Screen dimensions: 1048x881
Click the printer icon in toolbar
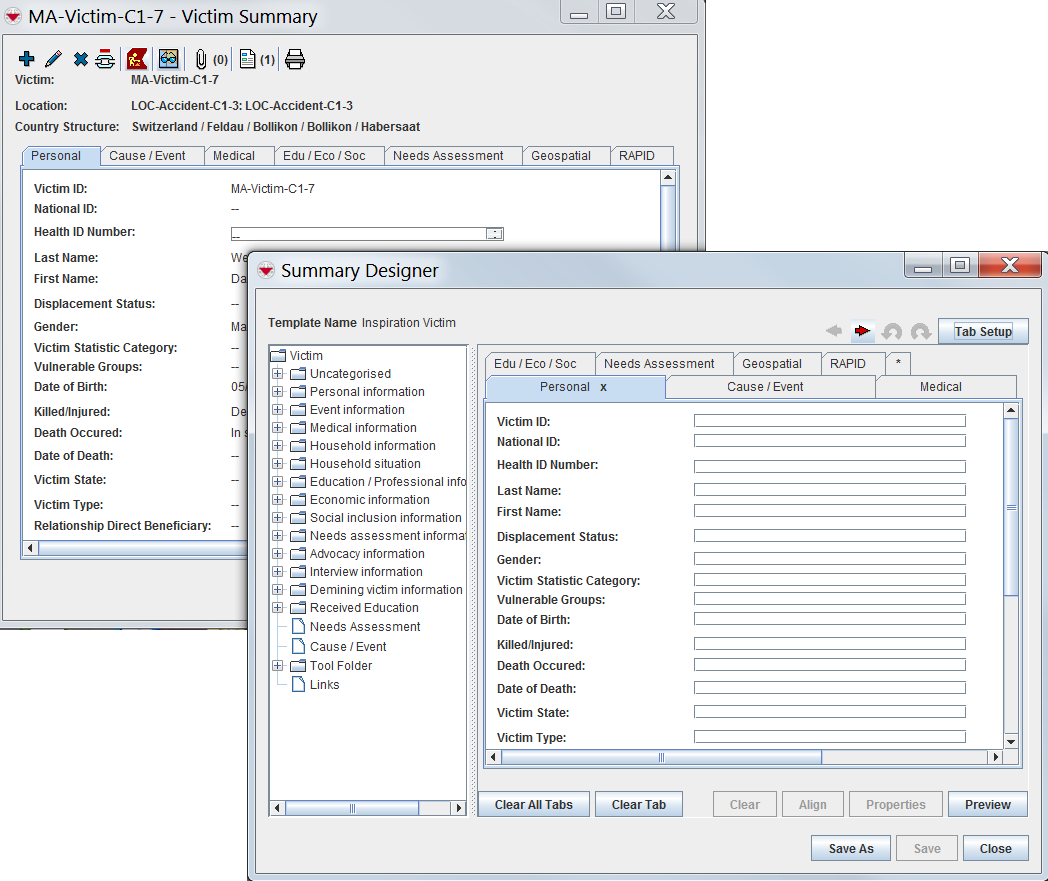295,59
